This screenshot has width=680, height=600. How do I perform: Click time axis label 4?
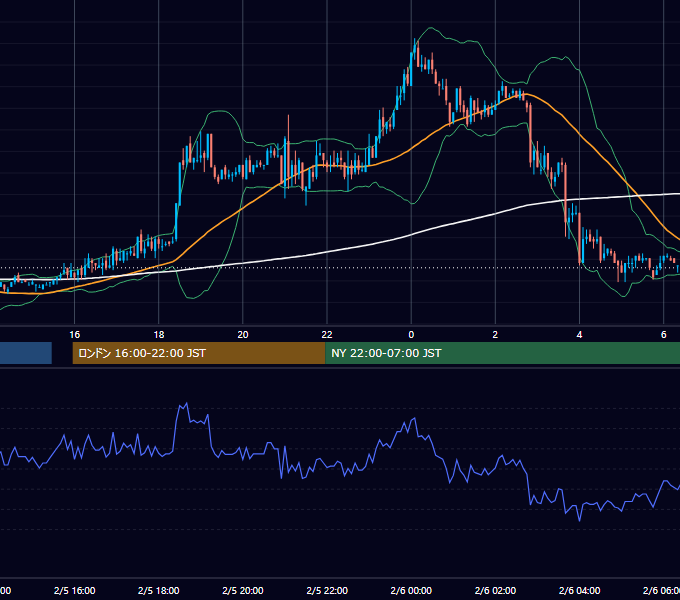point(579,335)
